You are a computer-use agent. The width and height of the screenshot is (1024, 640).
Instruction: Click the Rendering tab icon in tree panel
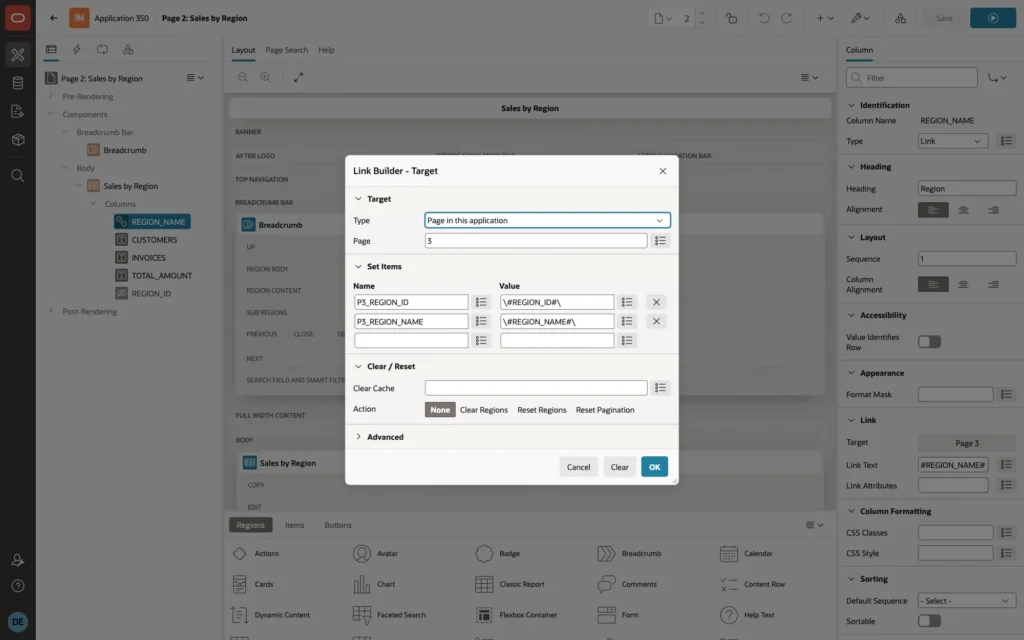(x=51, y=50)
